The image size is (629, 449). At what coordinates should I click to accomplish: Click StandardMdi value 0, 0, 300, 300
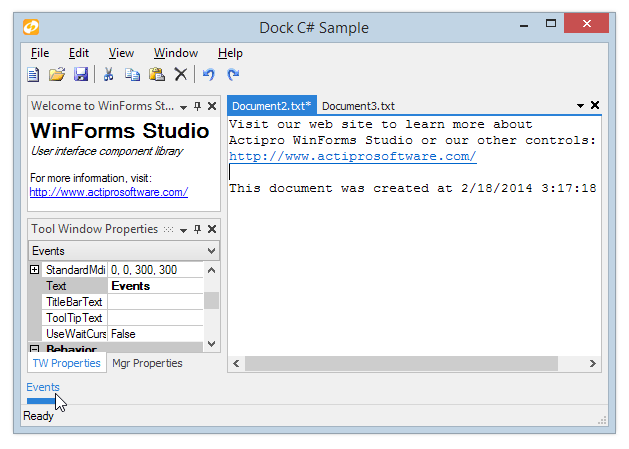155,270
